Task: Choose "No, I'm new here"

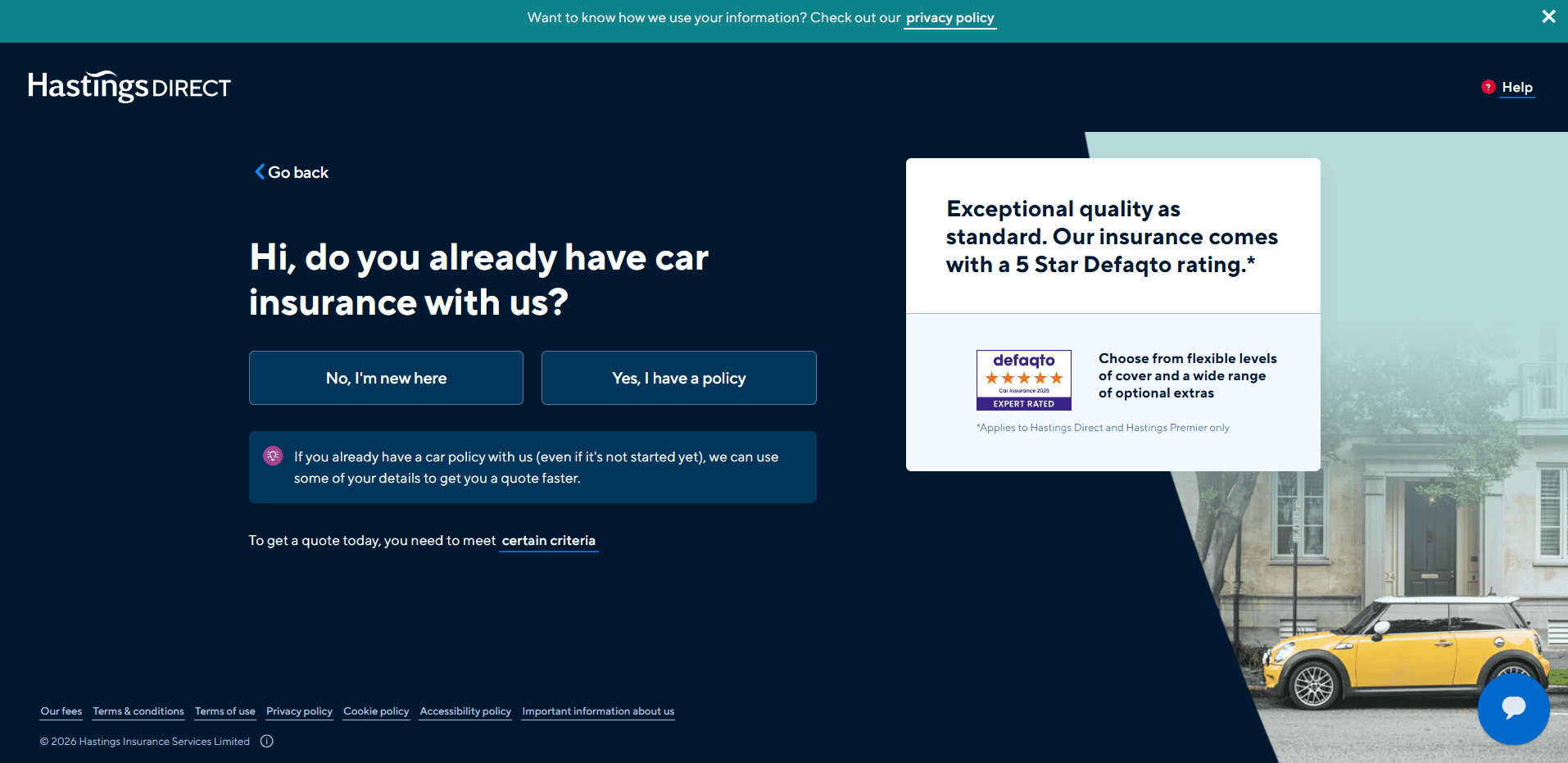Action: point(386,378)
